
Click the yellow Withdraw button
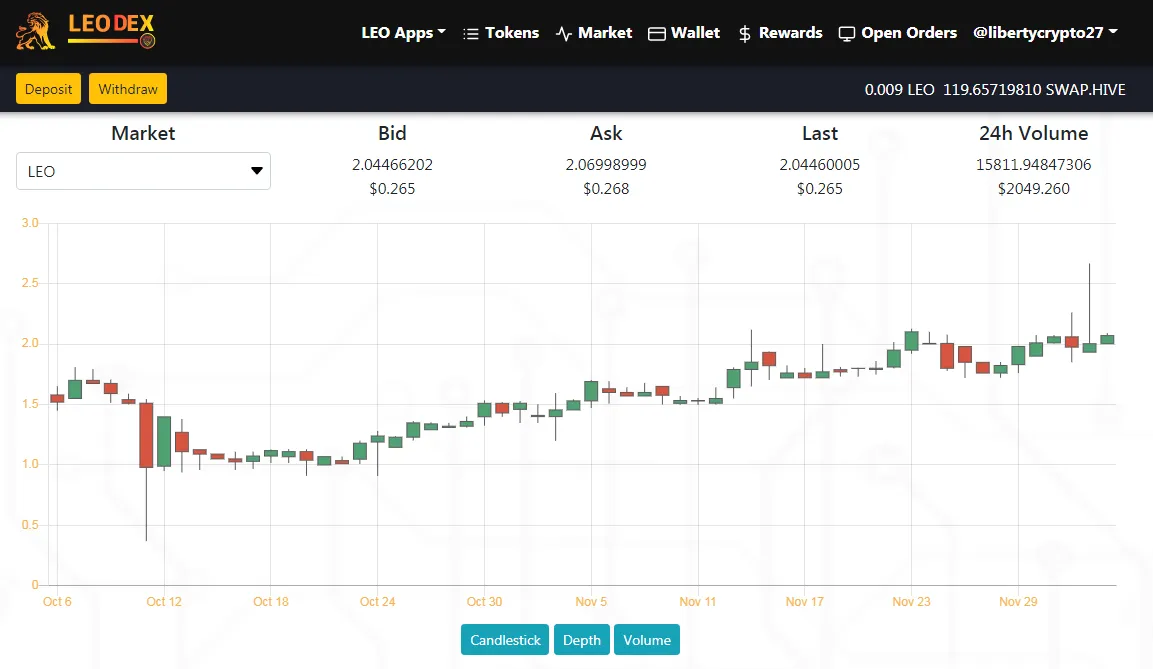pos(128,89)
